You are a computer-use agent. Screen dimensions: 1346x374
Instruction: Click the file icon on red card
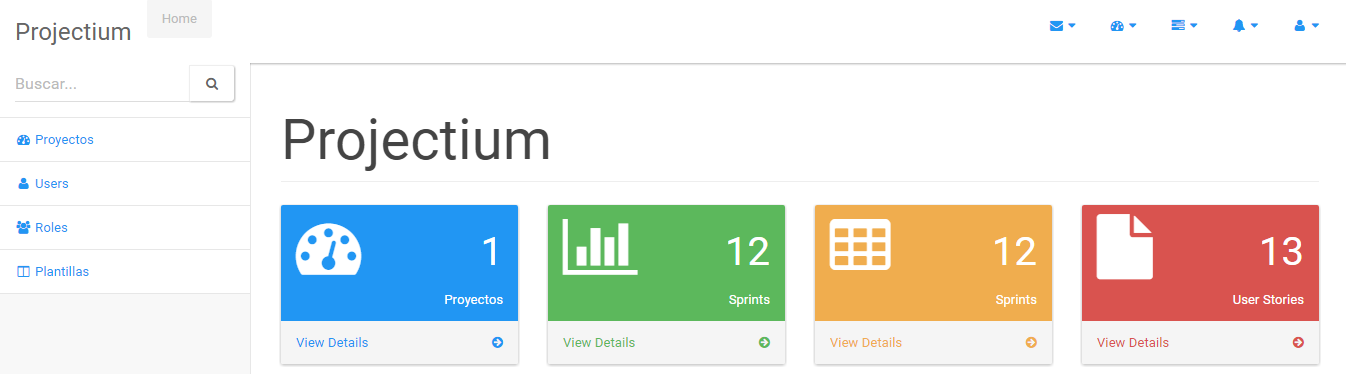(1125, 246)
